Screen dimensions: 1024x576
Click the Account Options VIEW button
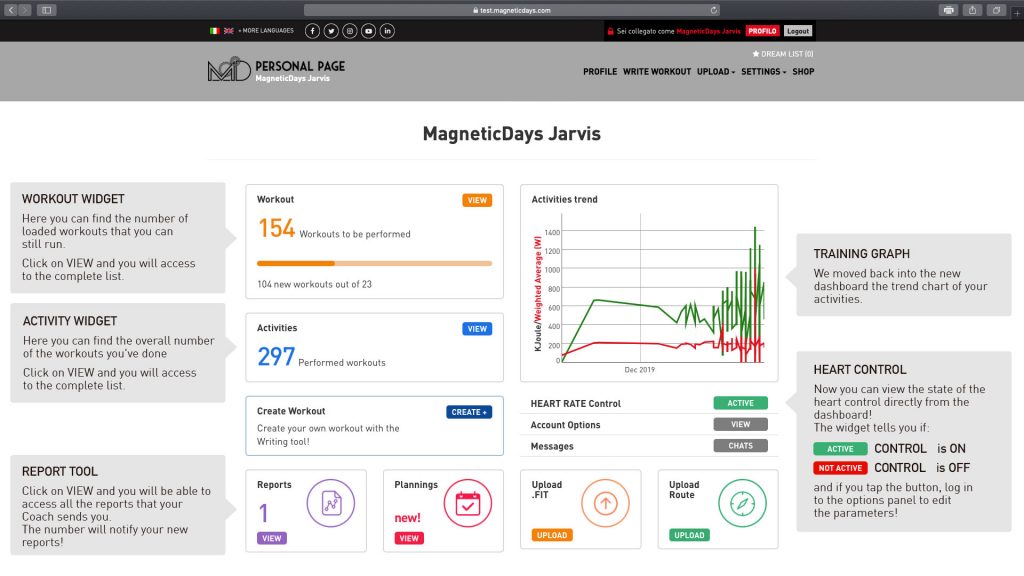pos(741,424)
